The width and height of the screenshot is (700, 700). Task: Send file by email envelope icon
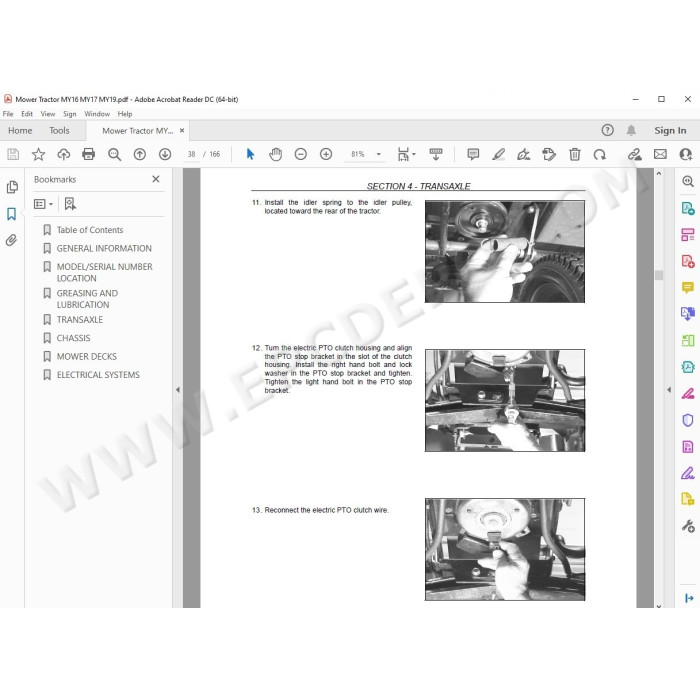[x=660, y=154]
